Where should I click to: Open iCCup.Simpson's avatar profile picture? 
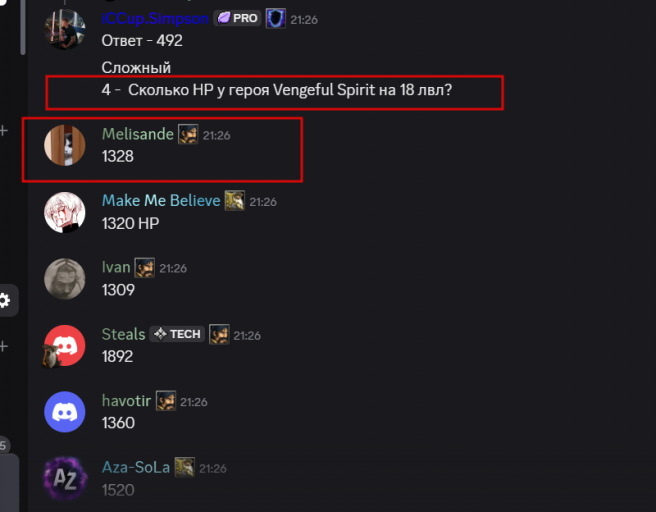[65, 30]
